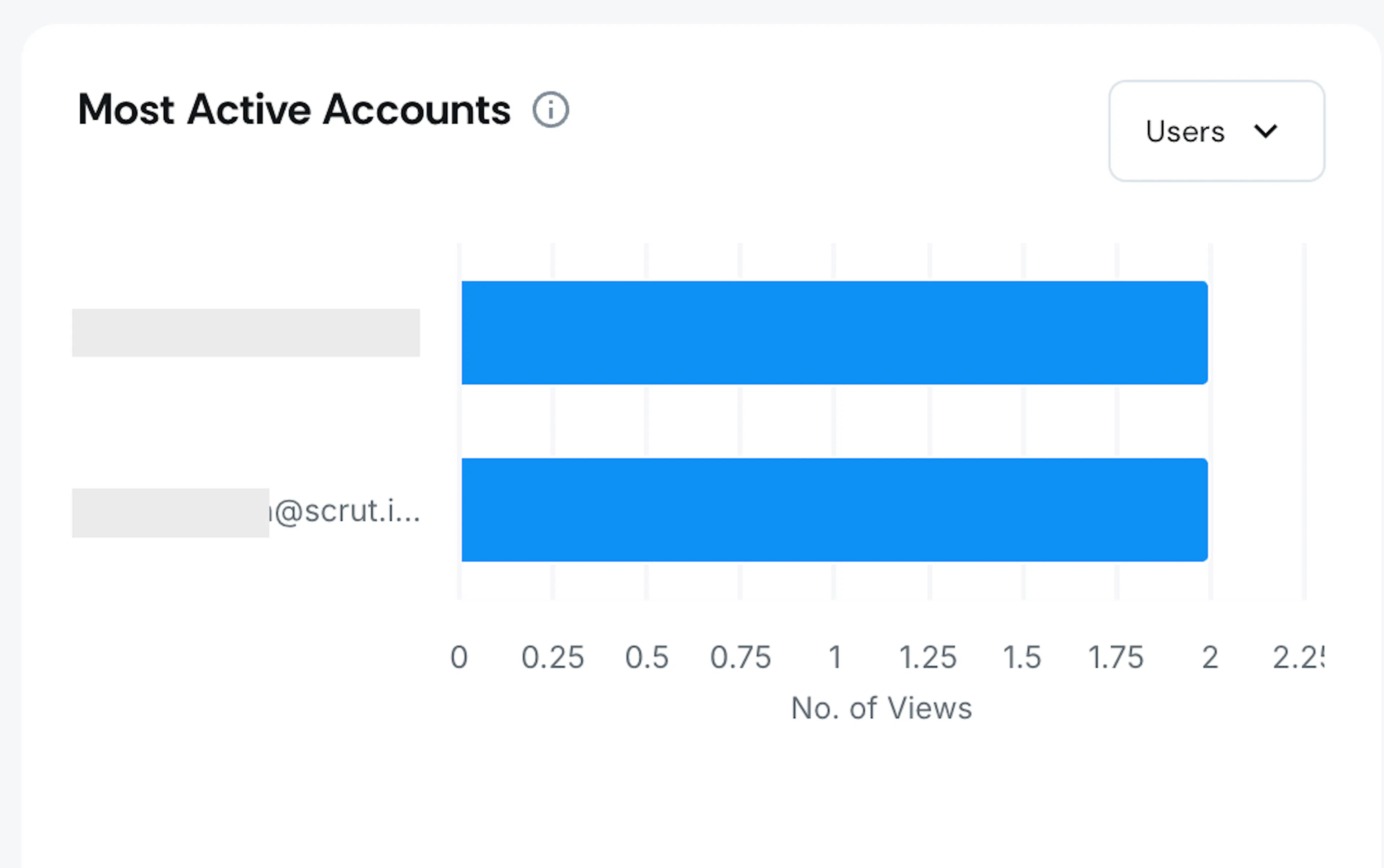Click the Most Active Accounts heading

pyautogui.click(x=294, y=110)
